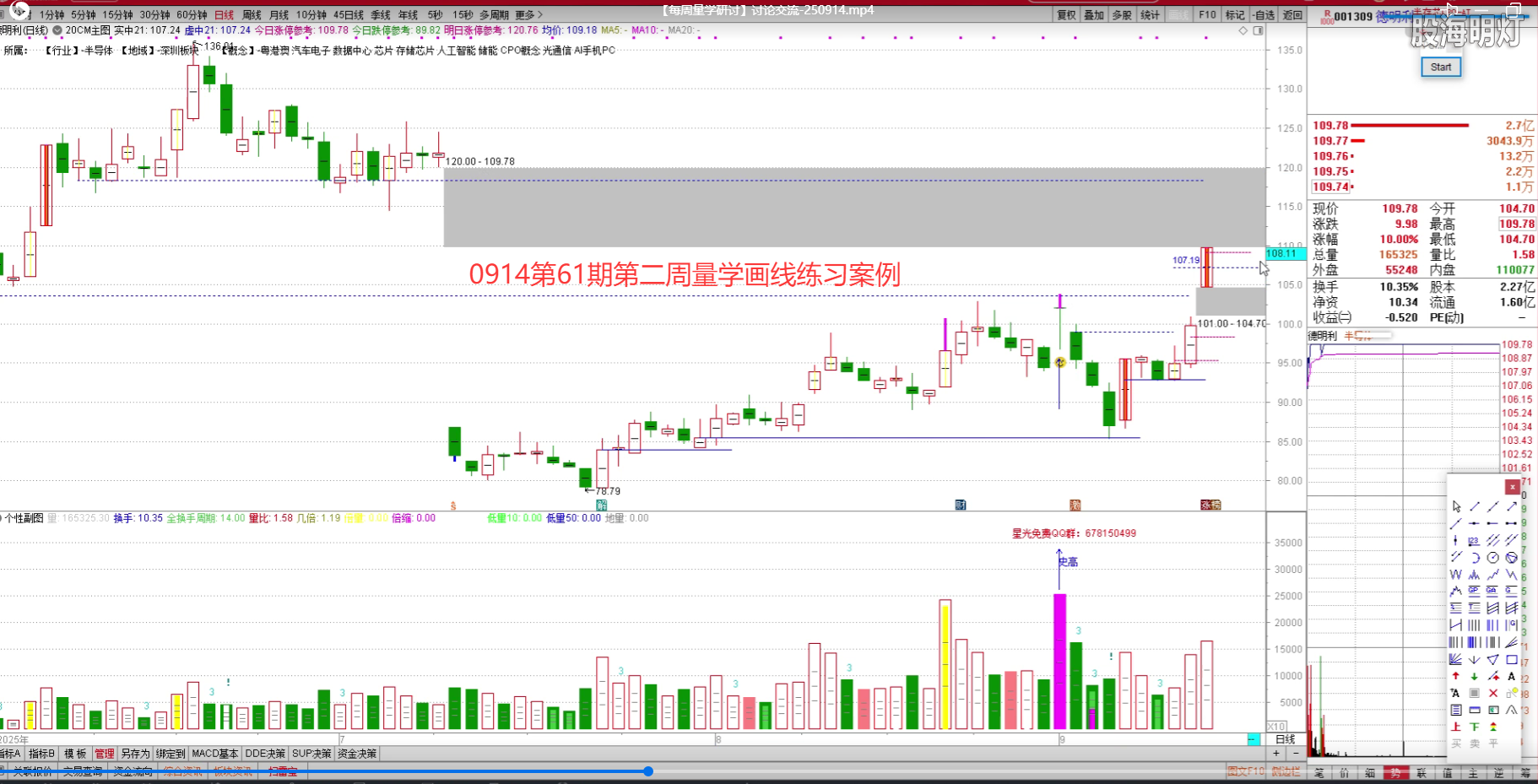Expand the 更多 timeframe list
The image size is (1538, 784).
pos(528,15)
